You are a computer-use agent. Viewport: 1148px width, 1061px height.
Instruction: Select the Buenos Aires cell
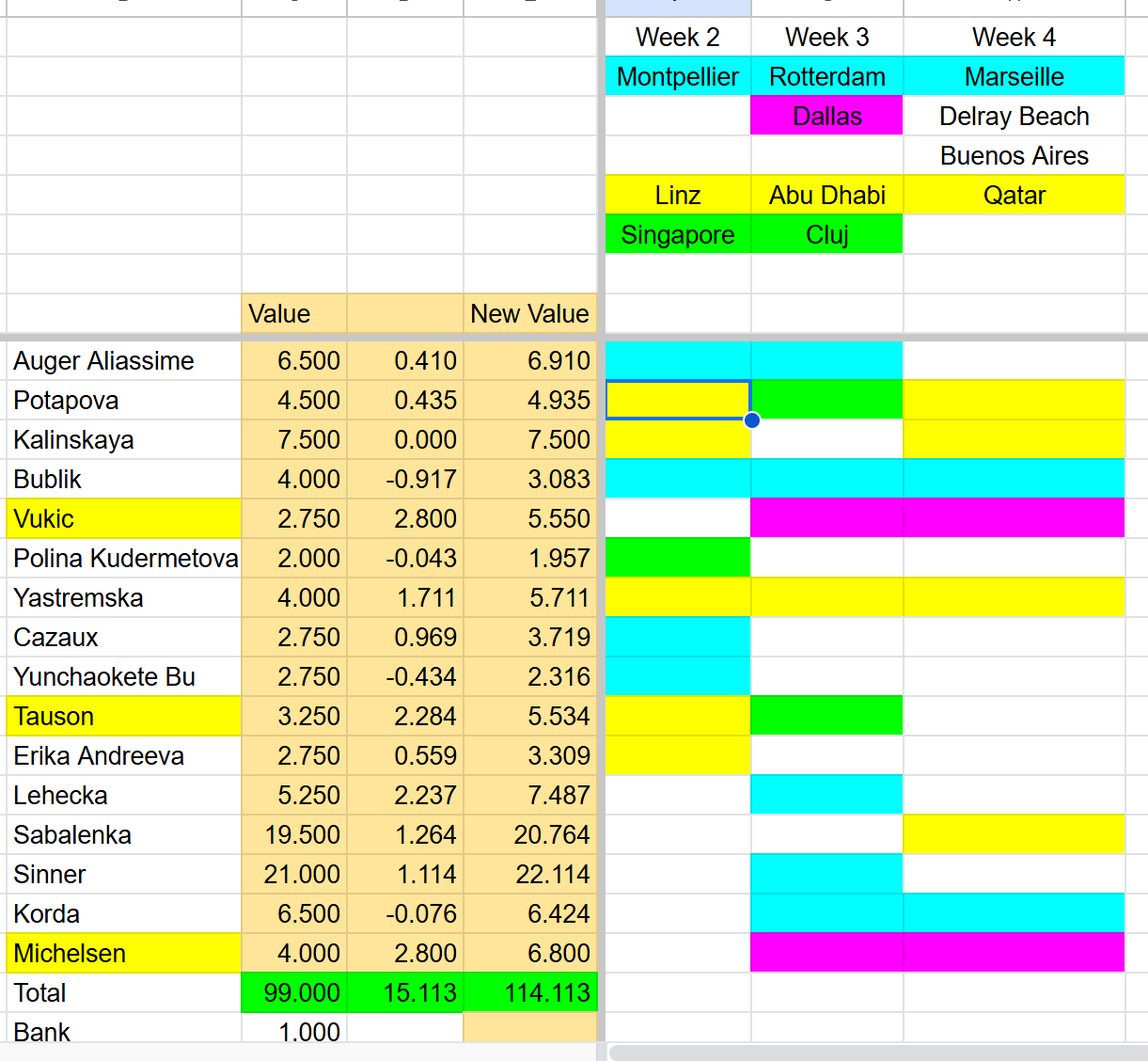click(x=1014, y=156)
